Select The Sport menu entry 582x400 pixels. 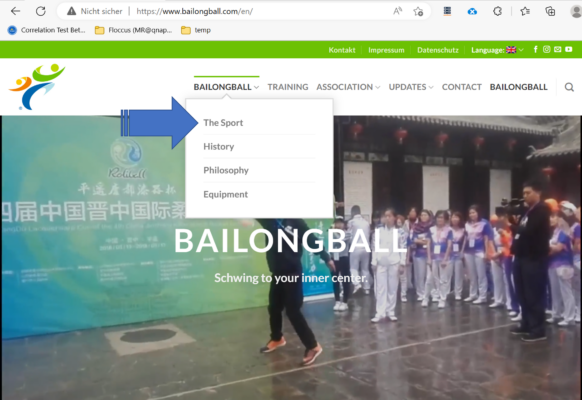click(223, 123)
